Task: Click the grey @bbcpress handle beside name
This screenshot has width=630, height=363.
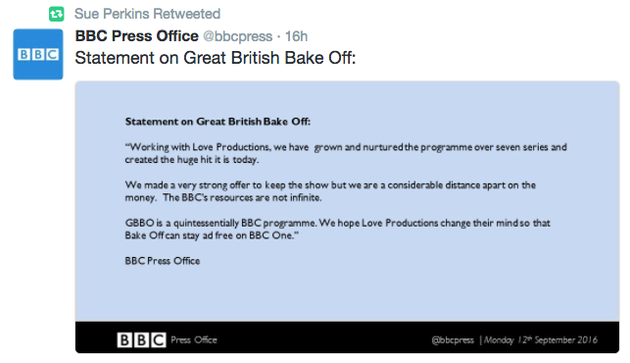Action: point(238,37)
